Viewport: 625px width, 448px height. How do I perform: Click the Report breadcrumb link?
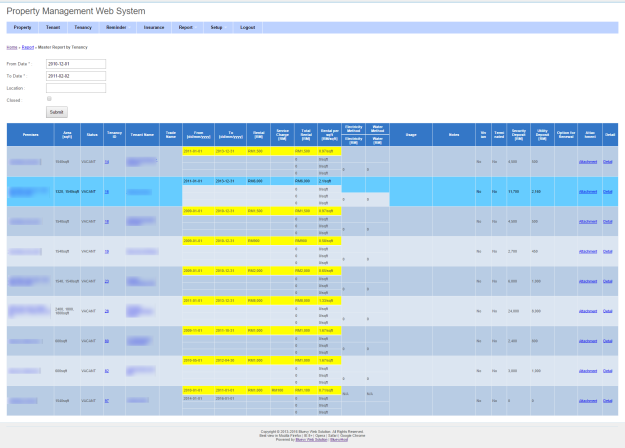click(x=28, y=47)
